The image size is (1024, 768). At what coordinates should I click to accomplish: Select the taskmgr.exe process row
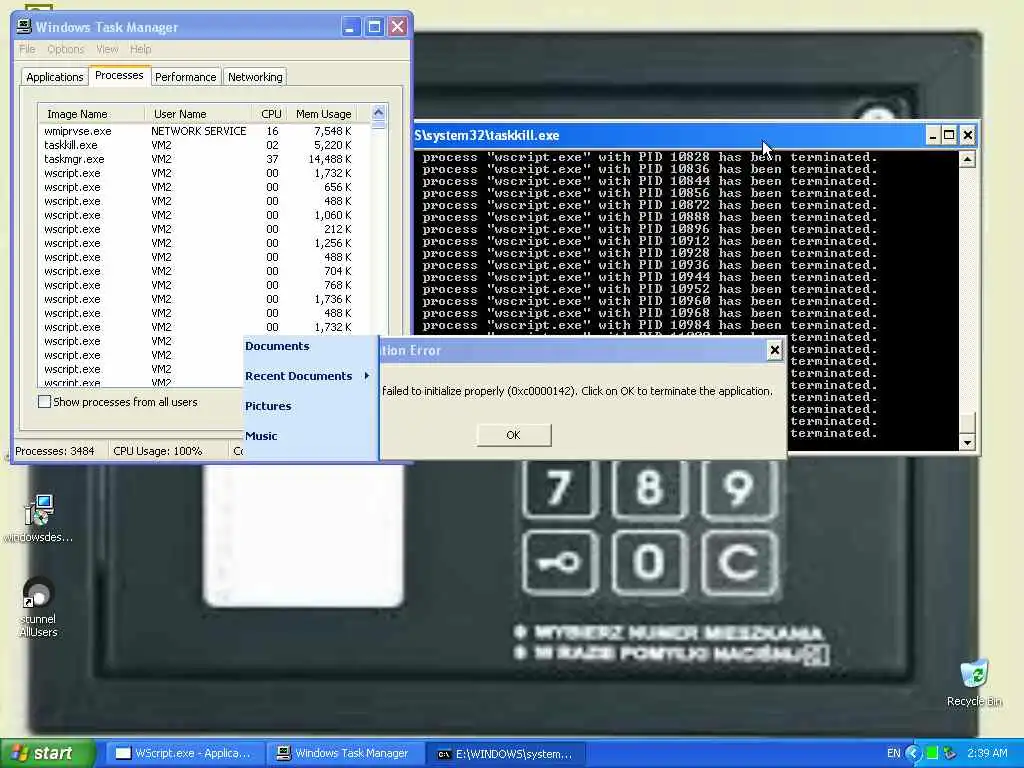[x=198, y=159]
